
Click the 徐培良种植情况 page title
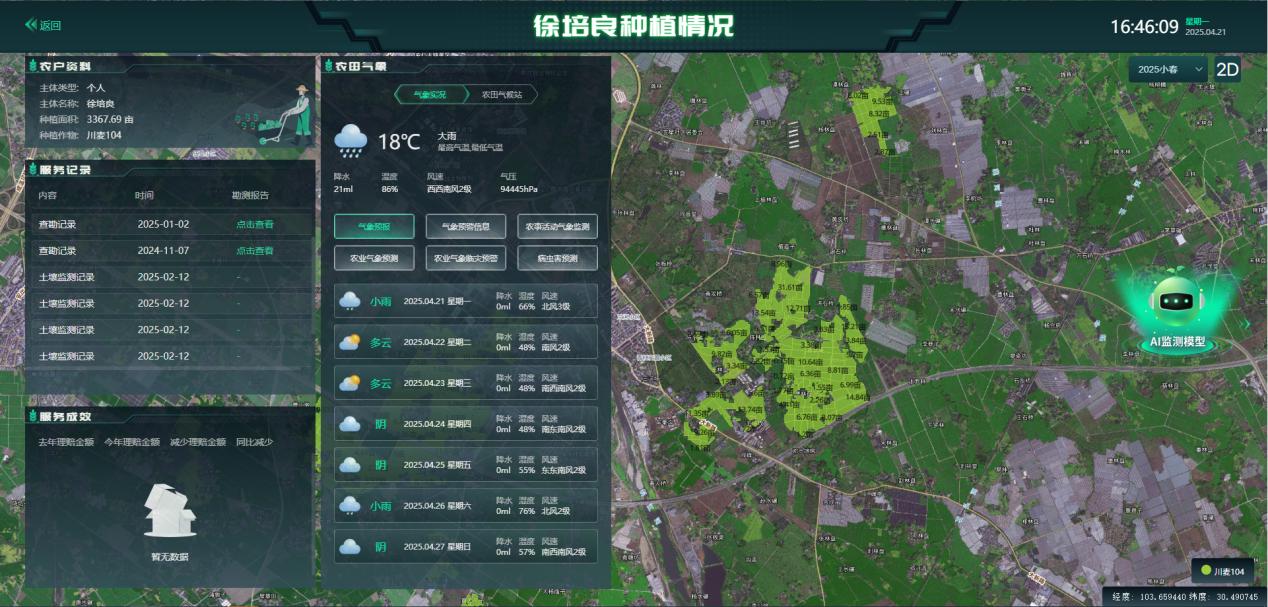click(x=634, y=26)
